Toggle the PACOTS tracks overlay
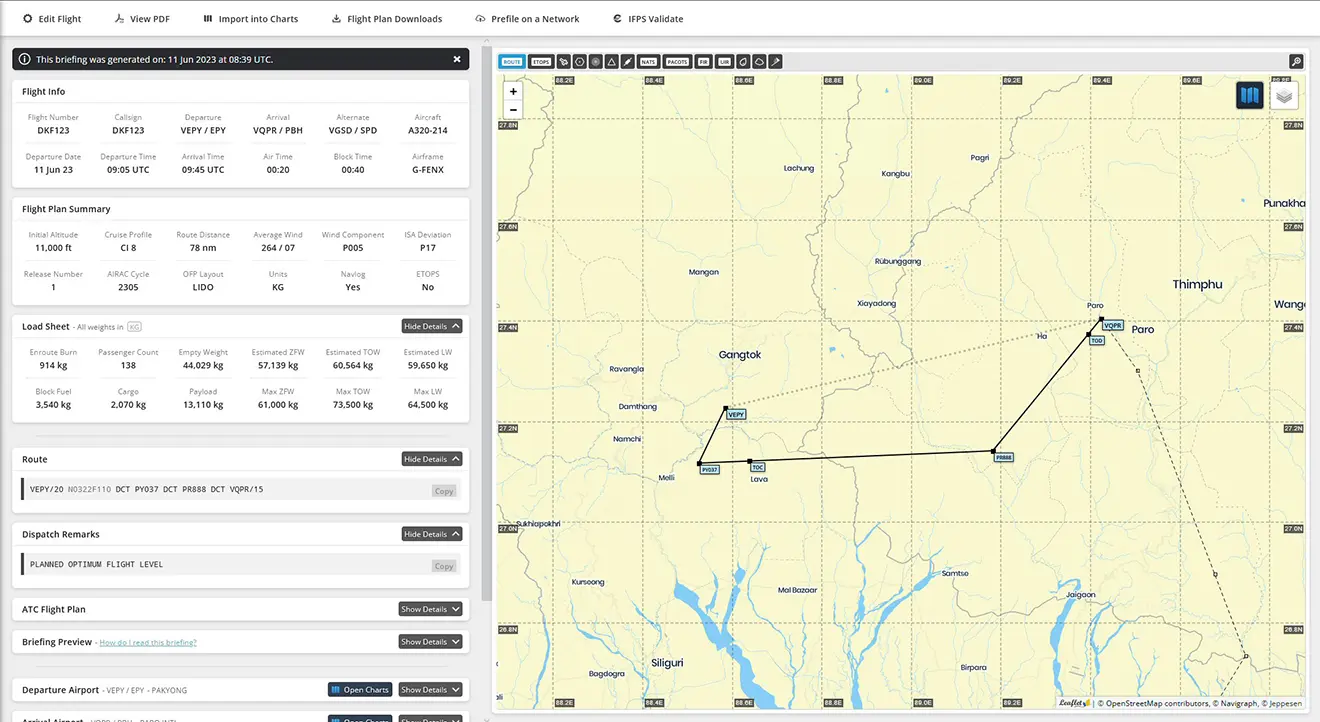1320x722 pixels. [678, 61]
